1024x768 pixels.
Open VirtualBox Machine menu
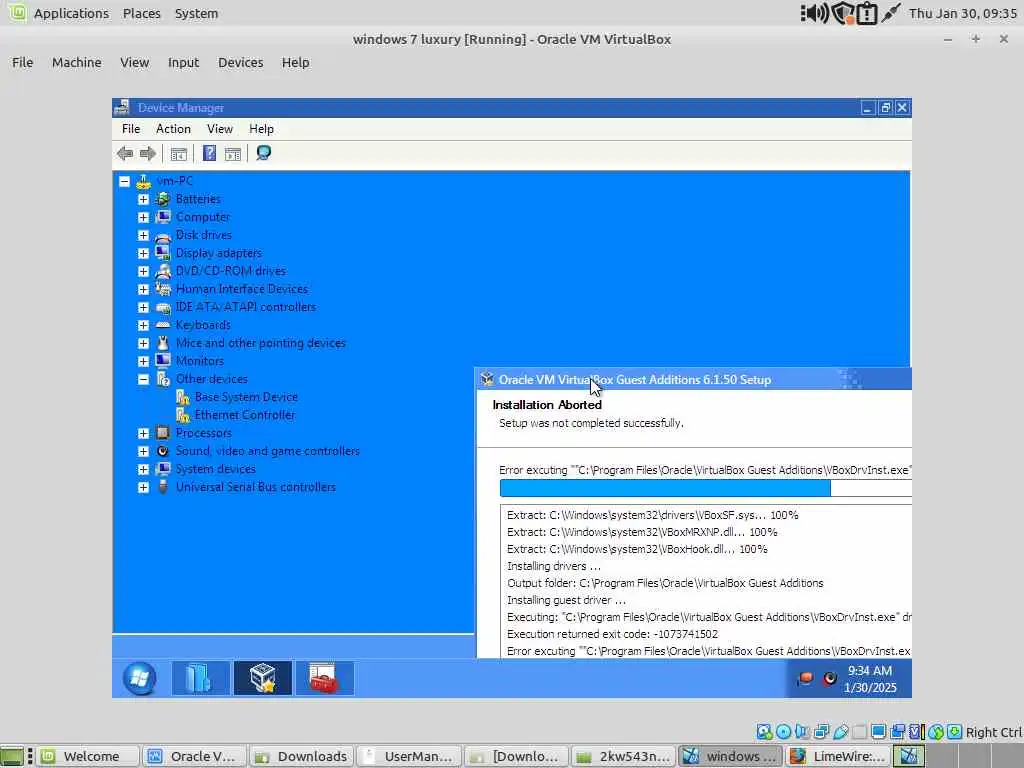[x=76, y=63]
